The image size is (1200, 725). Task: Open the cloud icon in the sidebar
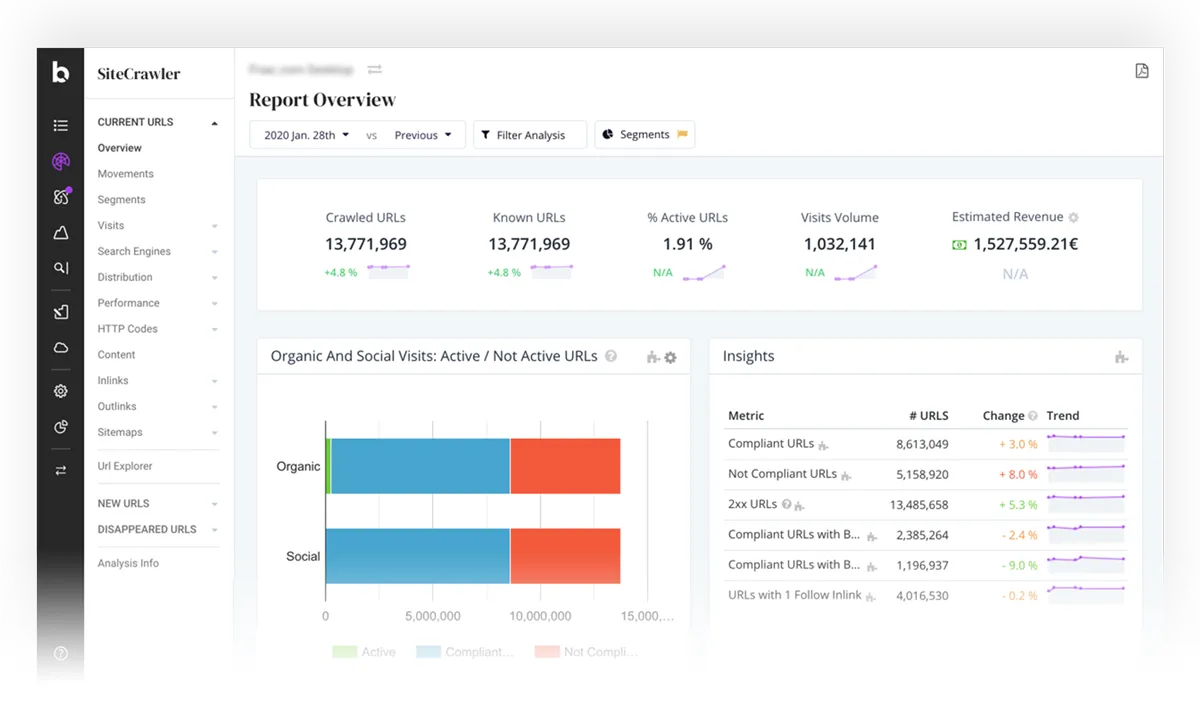pyautogui.click(x=61, y=347)
